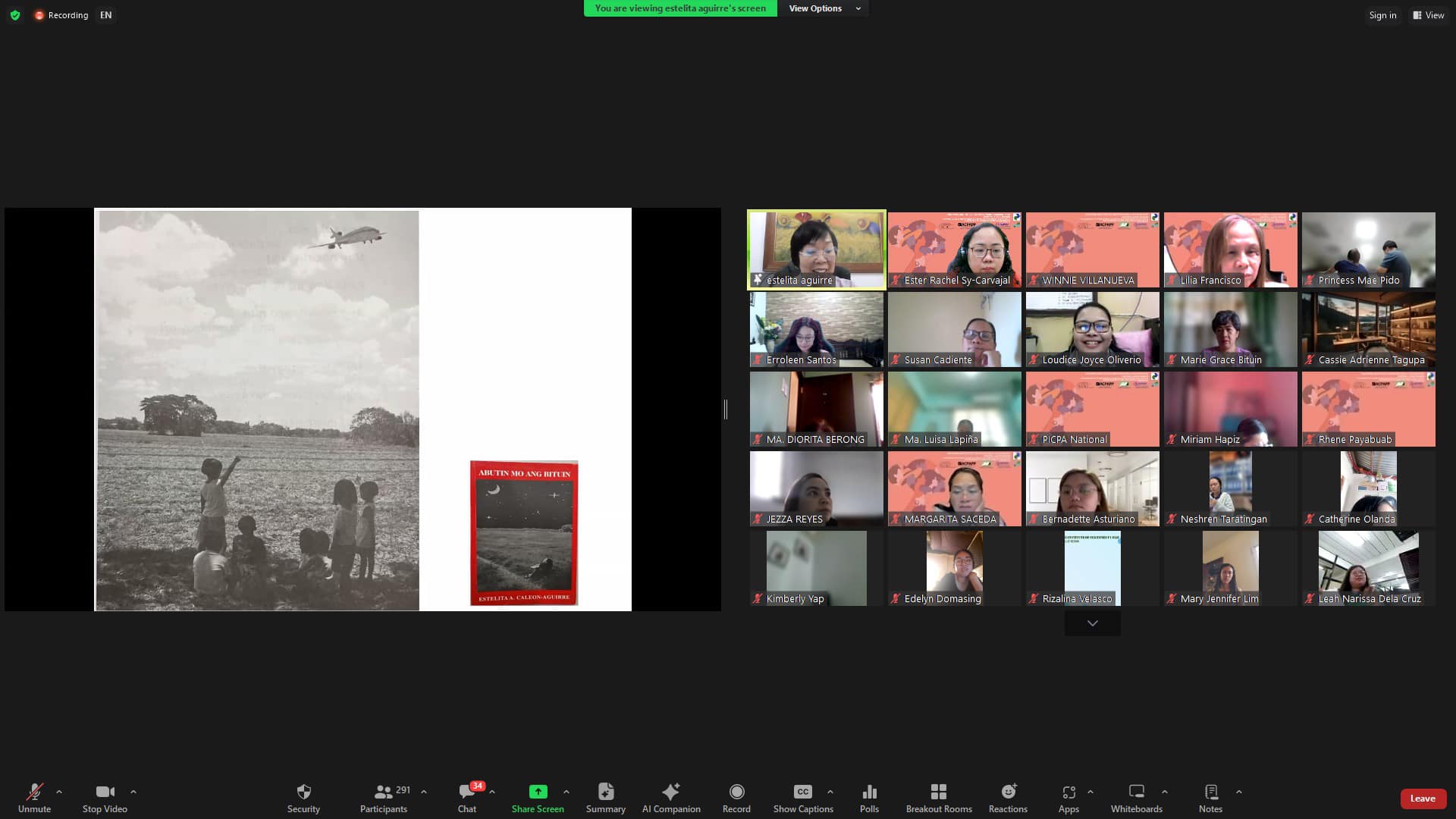Click the Recording indicator
Image resolution: width=1456 pixels, height=819 pixels.
pos(61,15)
